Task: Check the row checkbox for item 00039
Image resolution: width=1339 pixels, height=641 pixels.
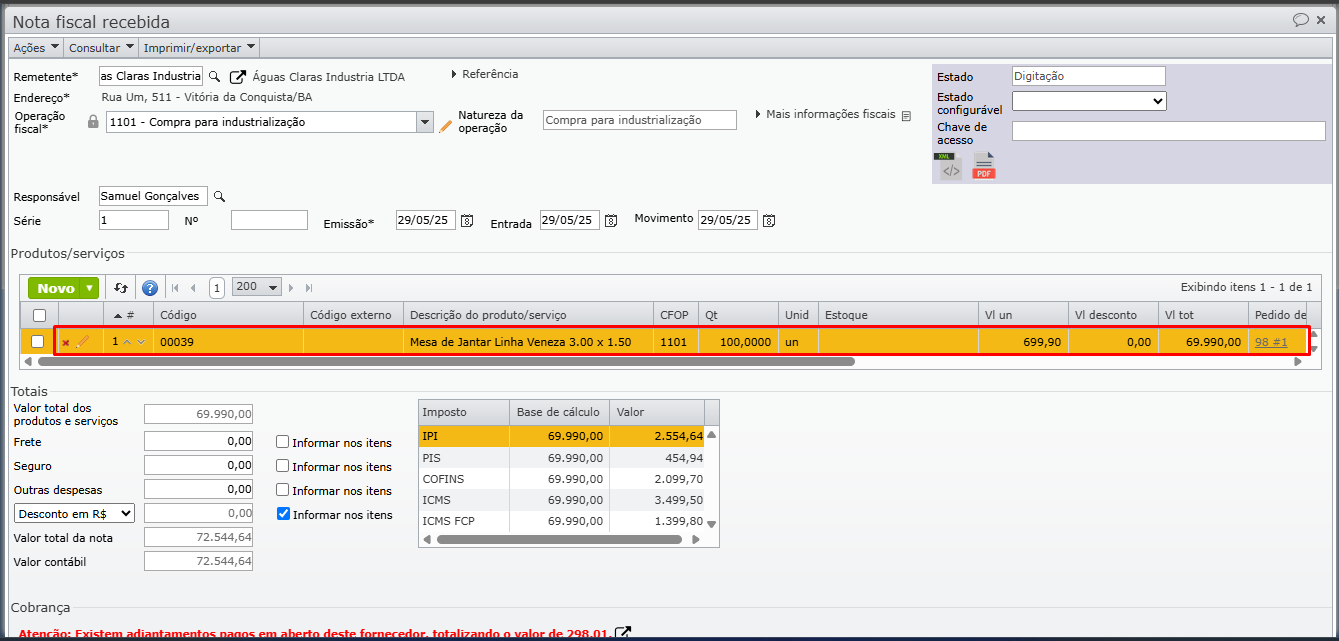Action: 38,342
